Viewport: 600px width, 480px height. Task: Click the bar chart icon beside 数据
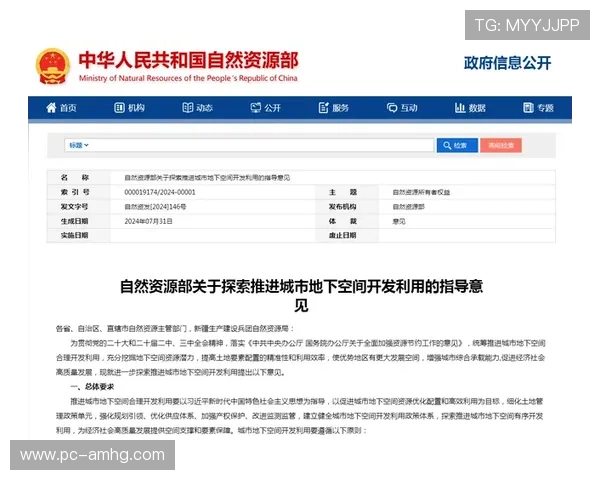point(460,108)
